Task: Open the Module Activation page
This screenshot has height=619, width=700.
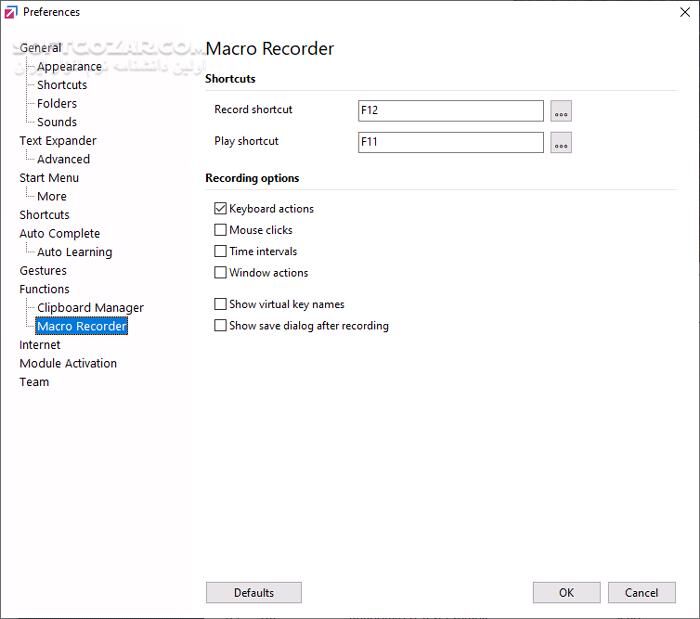Action: [68, 364]
